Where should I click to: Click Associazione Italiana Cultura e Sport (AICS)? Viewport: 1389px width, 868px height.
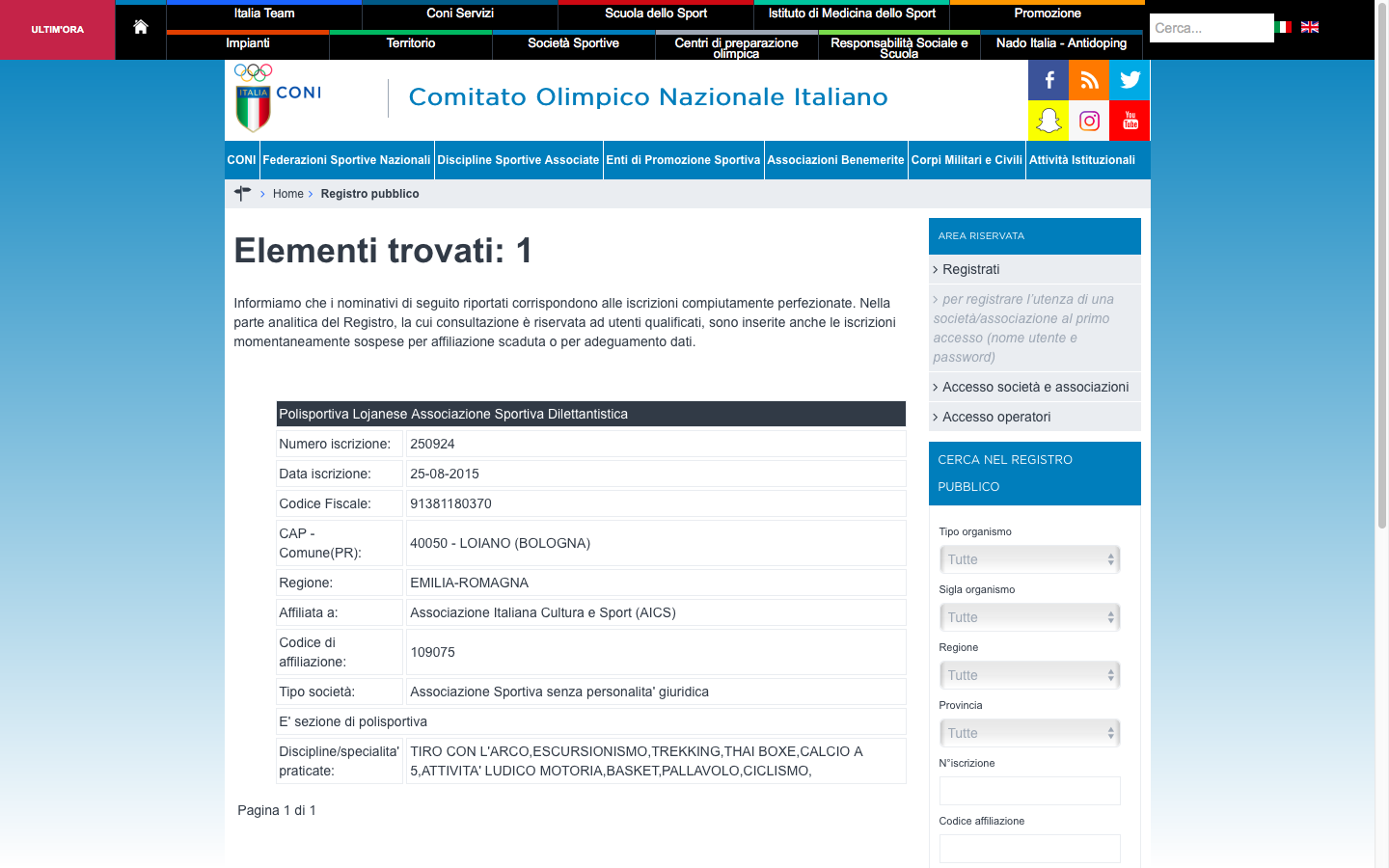(543, 612)
